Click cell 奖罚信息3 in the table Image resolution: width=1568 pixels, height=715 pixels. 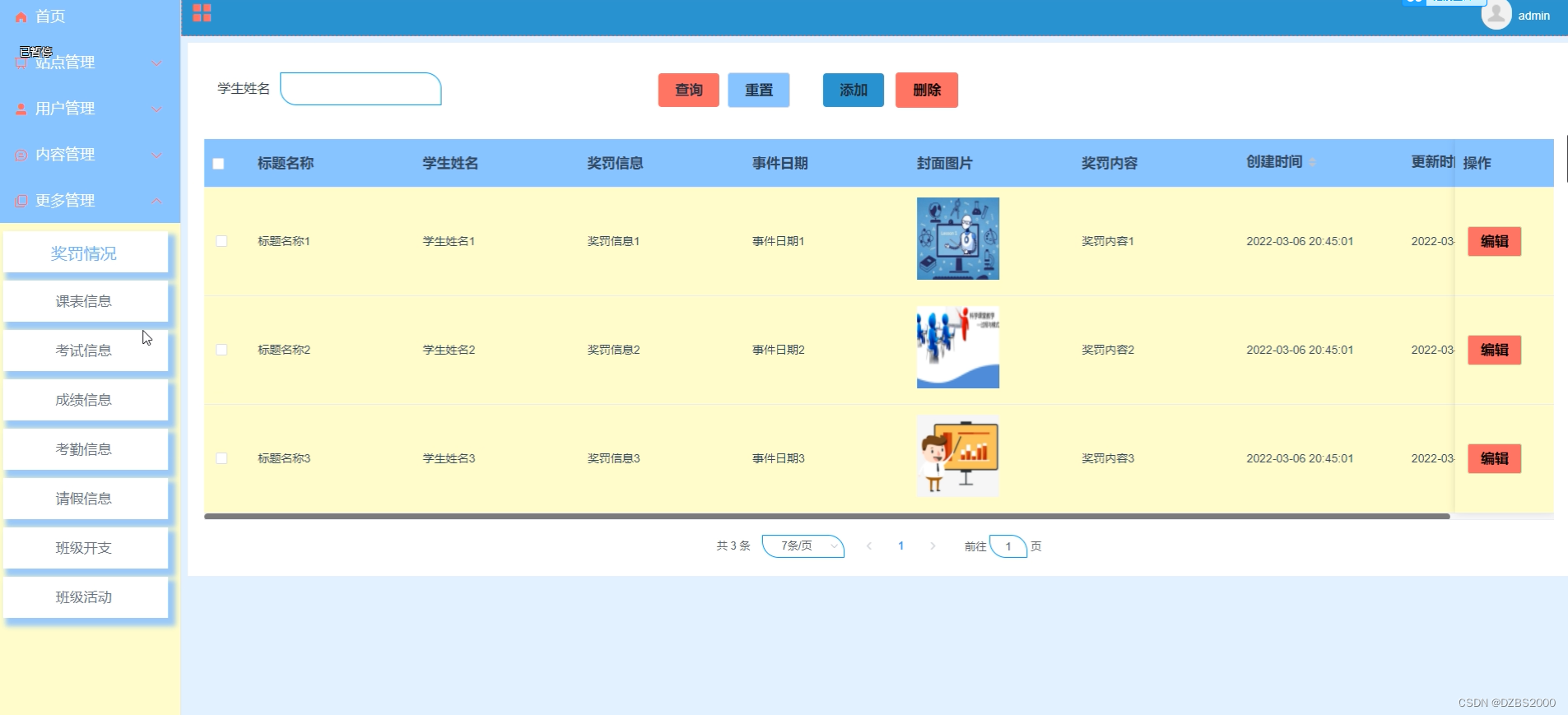pyautogui.click(x=613, y=458)
